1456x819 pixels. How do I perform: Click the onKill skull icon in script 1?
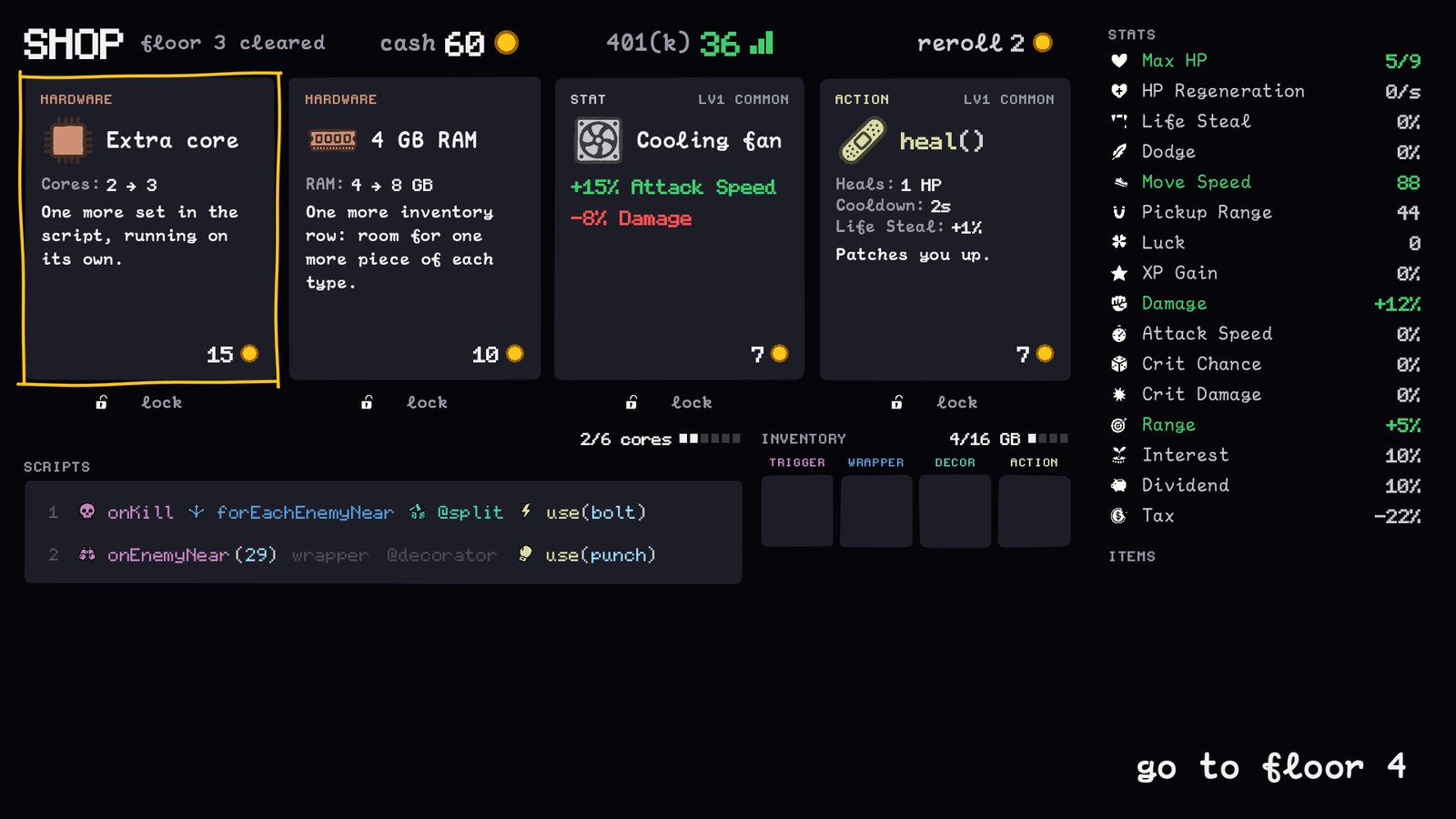(87, 511)
